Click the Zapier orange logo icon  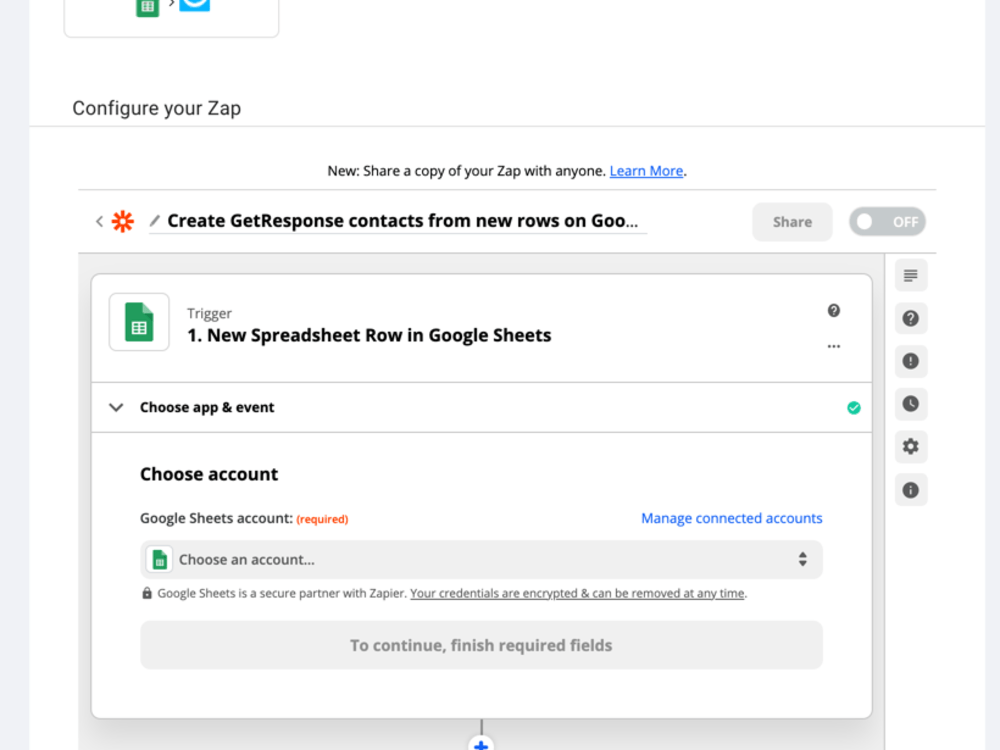(122, 221)
